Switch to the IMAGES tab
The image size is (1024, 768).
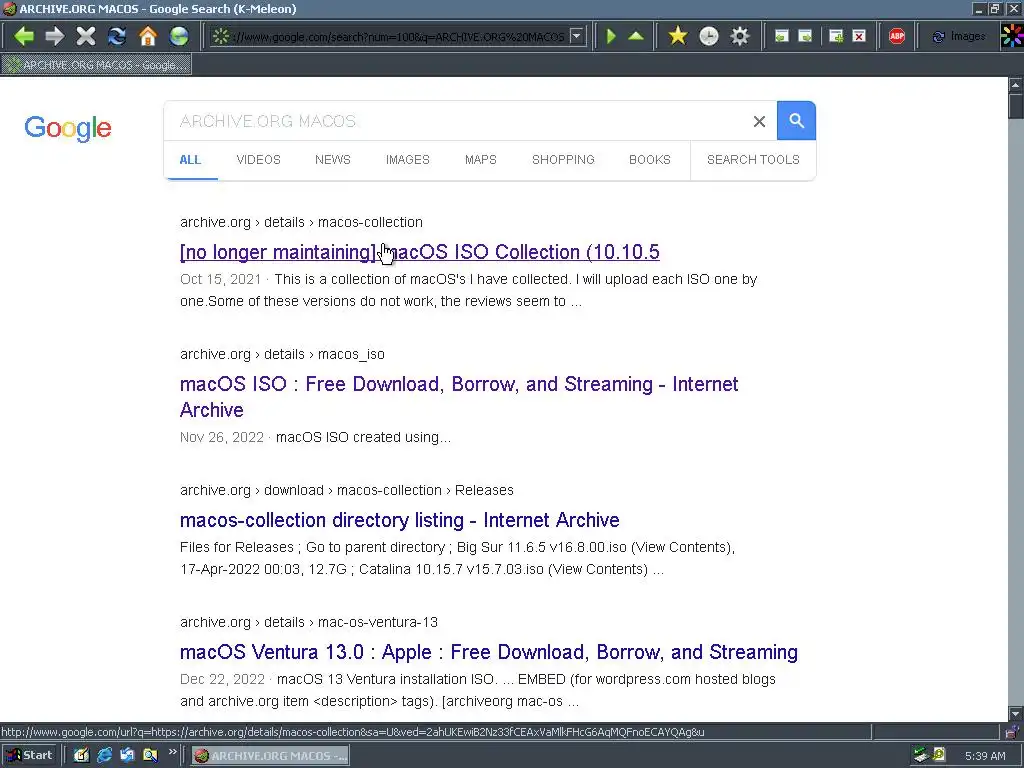coord(408,159)
